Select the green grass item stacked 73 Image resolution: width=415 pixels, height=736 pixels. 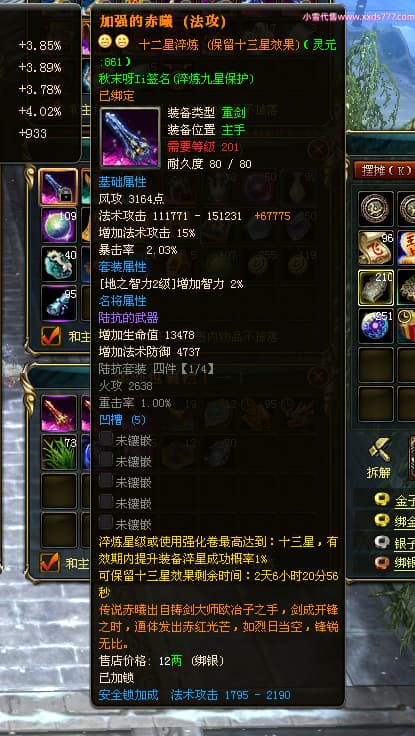point(59,452)
